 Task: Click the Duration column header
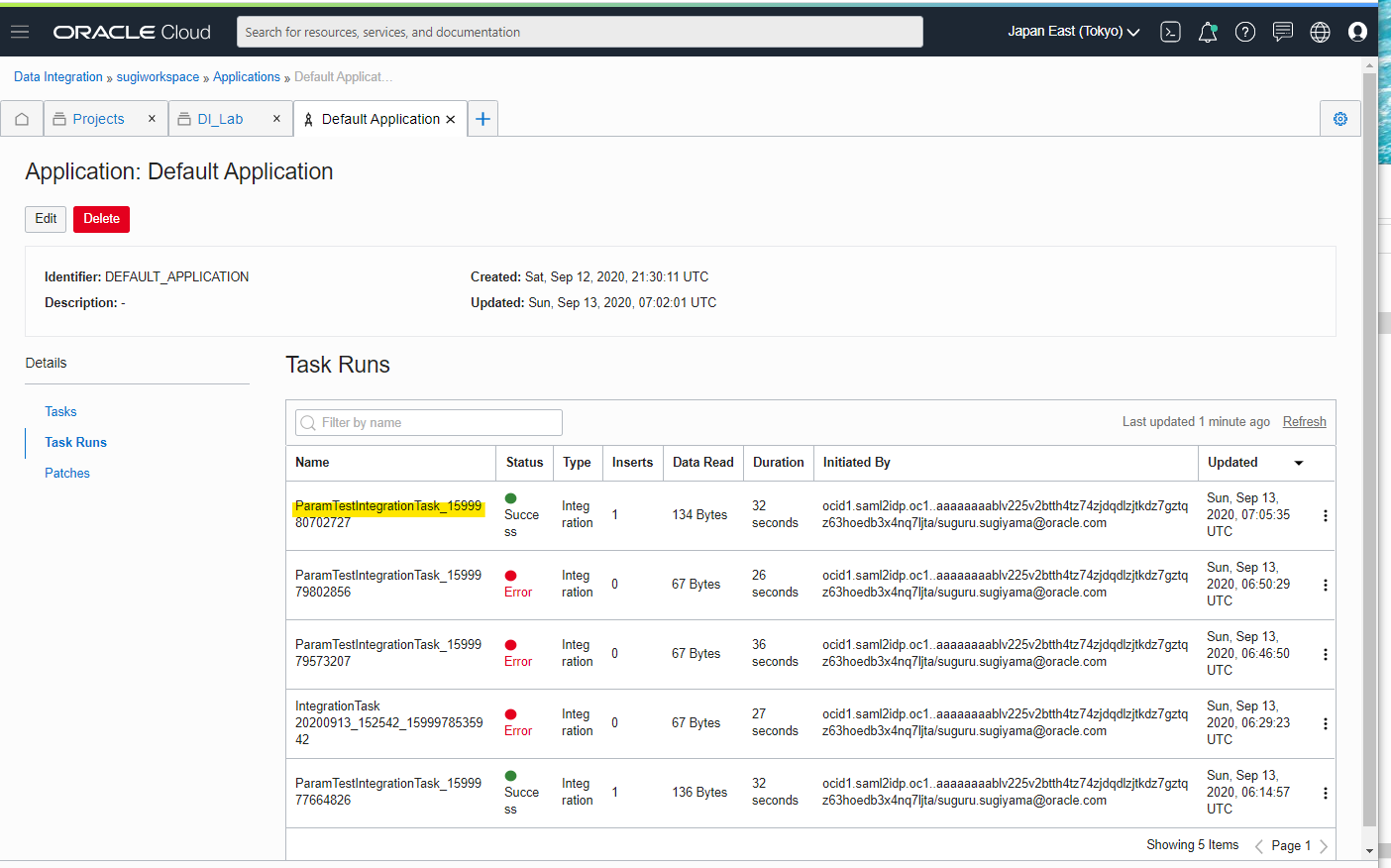[x=778, y=462]
